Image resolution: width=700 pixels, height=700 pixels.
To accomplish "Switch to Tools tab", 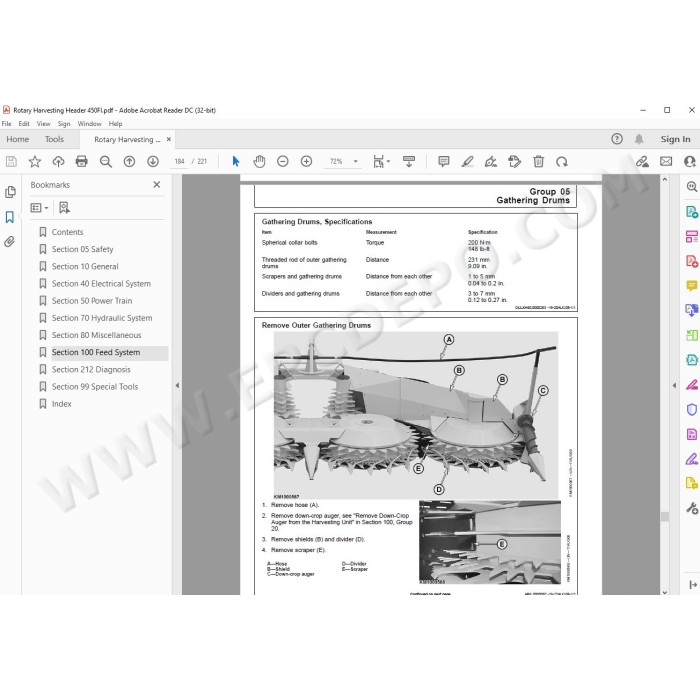I will pos(54,139).
